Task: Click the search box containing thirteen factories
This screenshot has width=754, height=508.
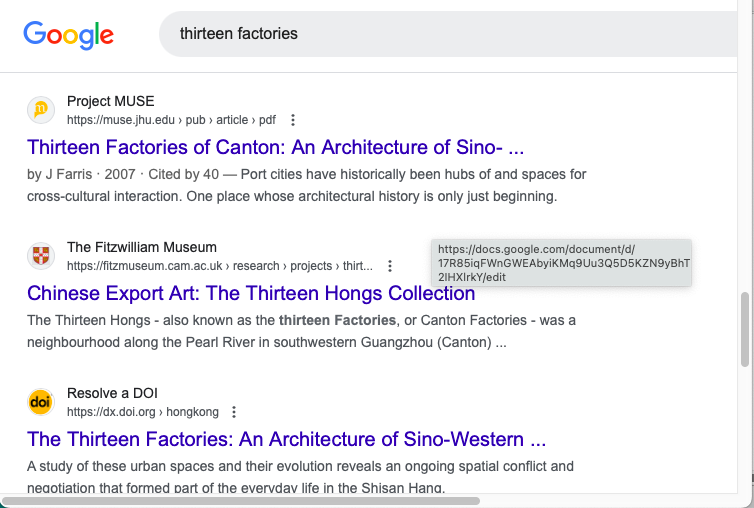Action: click(450, 34)
